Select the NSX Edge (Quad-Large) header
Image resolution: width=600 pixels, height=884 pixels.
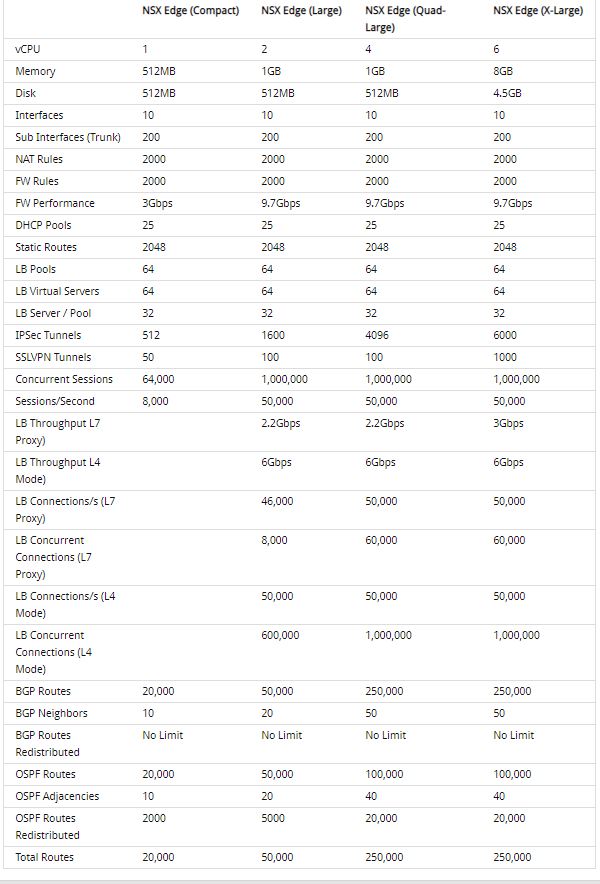click(x=405, y=19)
